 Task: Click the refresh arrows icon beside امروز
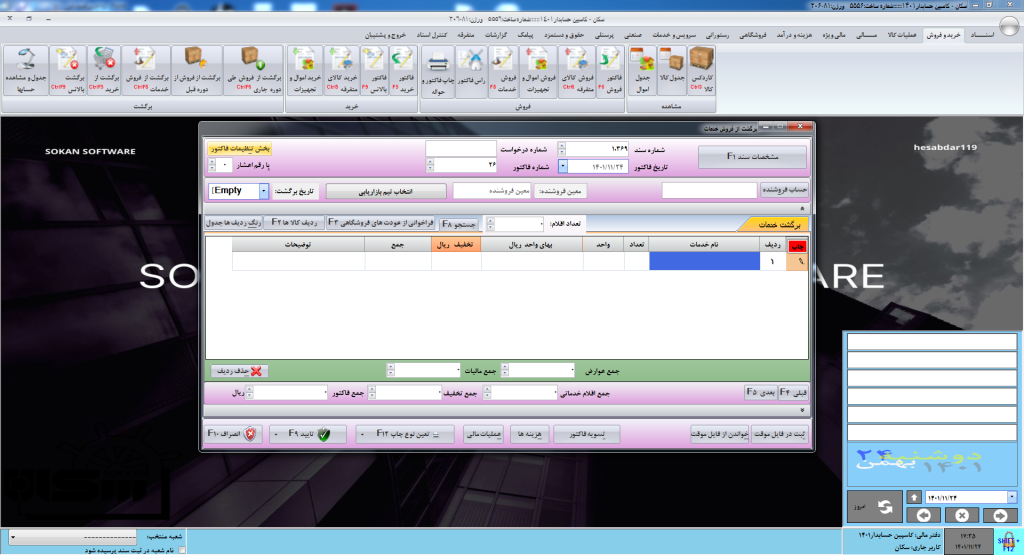tap(885, 507)
